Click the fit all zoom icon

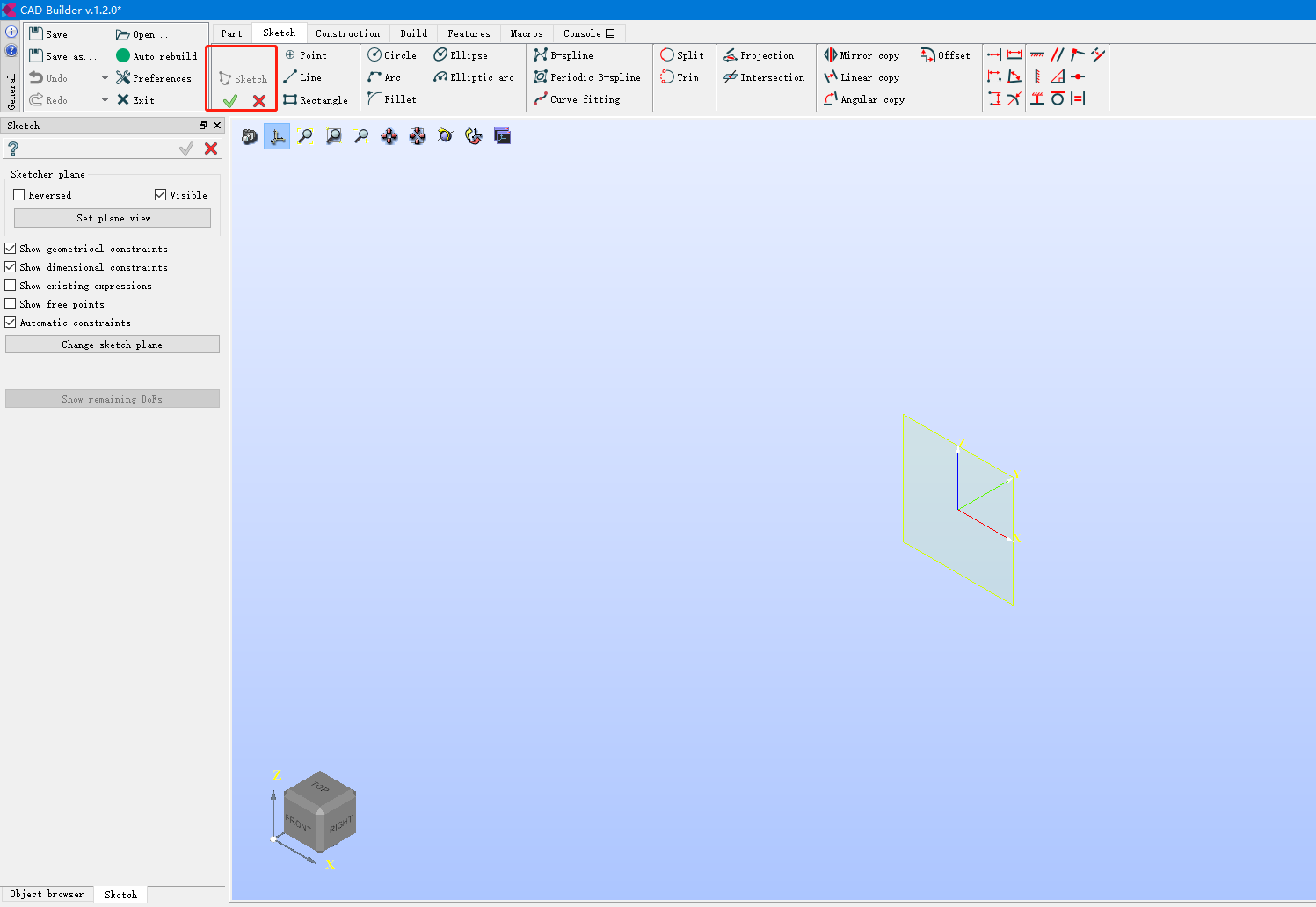click(305, 136)
